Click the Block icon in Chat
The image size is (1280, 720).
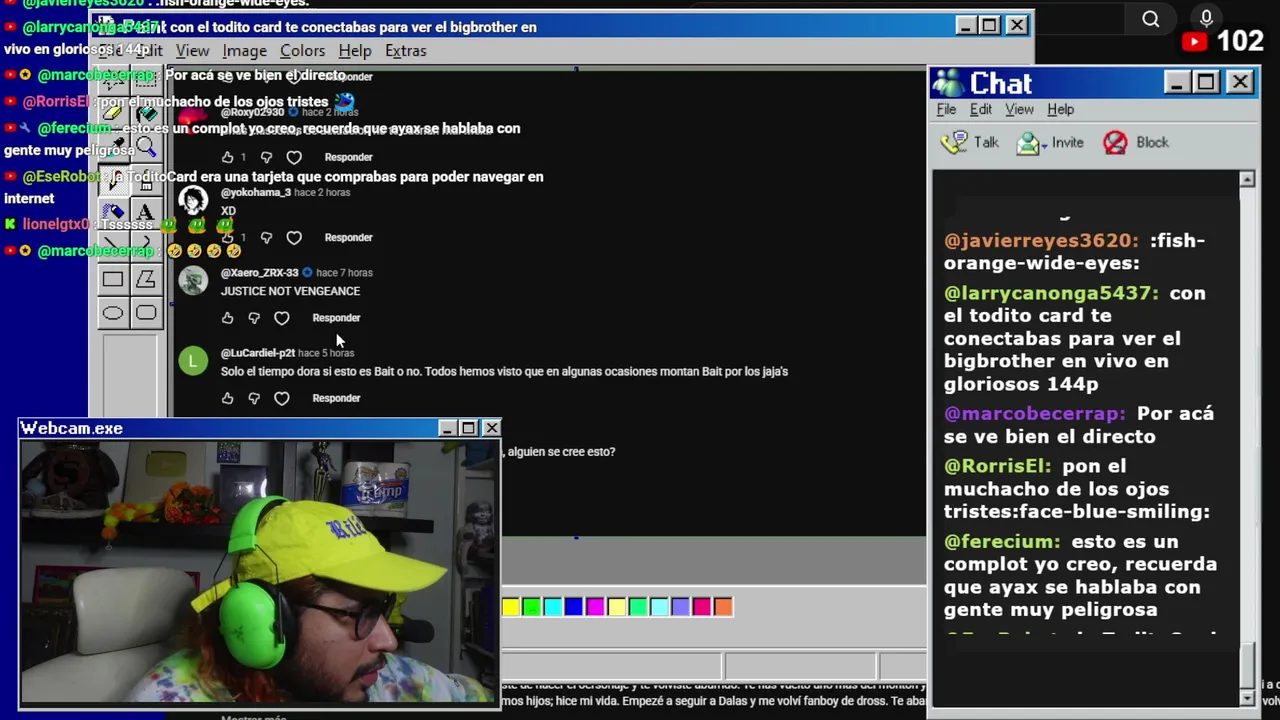click(1115, 143)
